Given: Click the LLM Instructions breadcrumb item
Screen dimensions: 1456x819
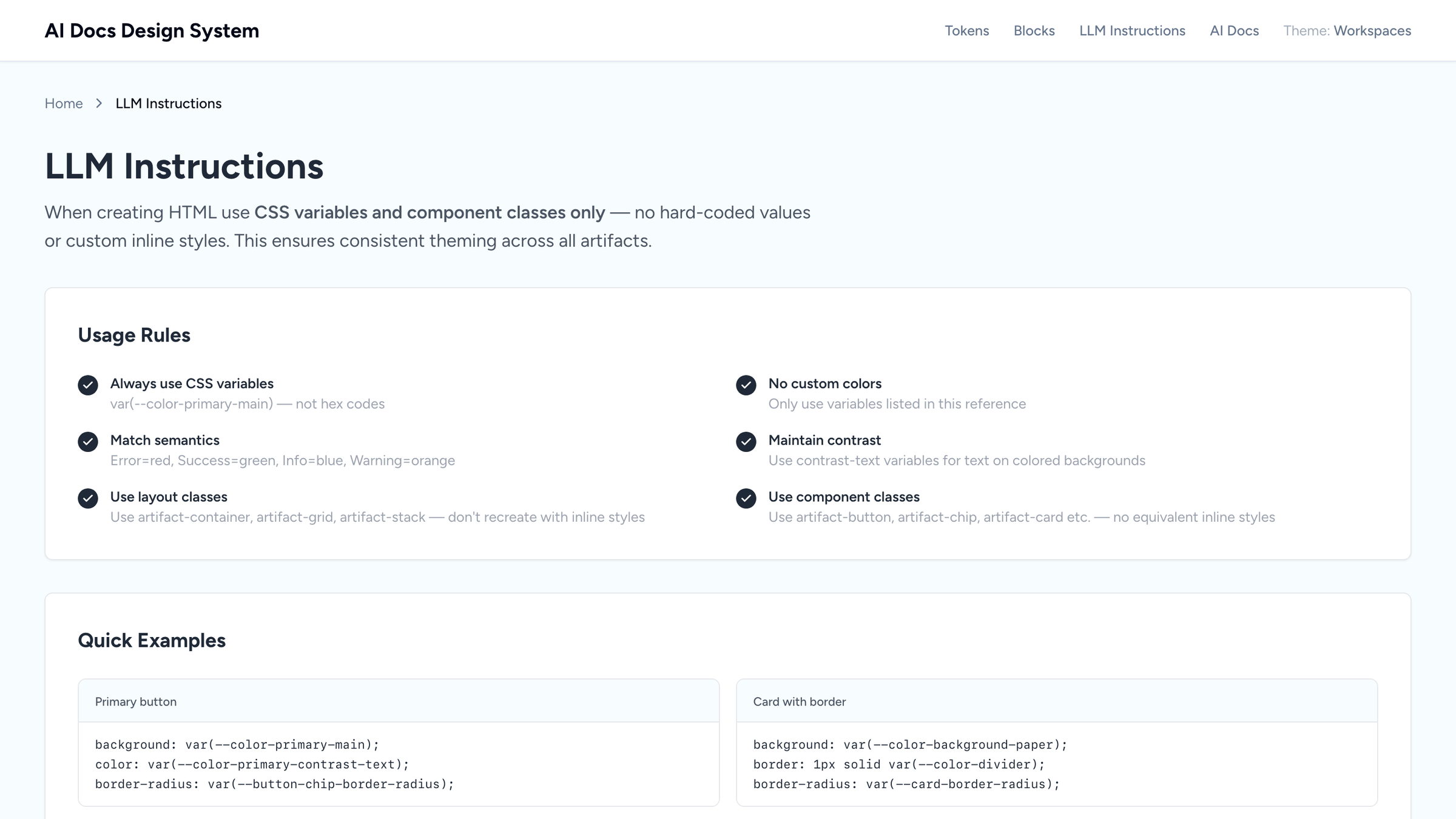Looking at the screenshot, I should pos(169,103).
